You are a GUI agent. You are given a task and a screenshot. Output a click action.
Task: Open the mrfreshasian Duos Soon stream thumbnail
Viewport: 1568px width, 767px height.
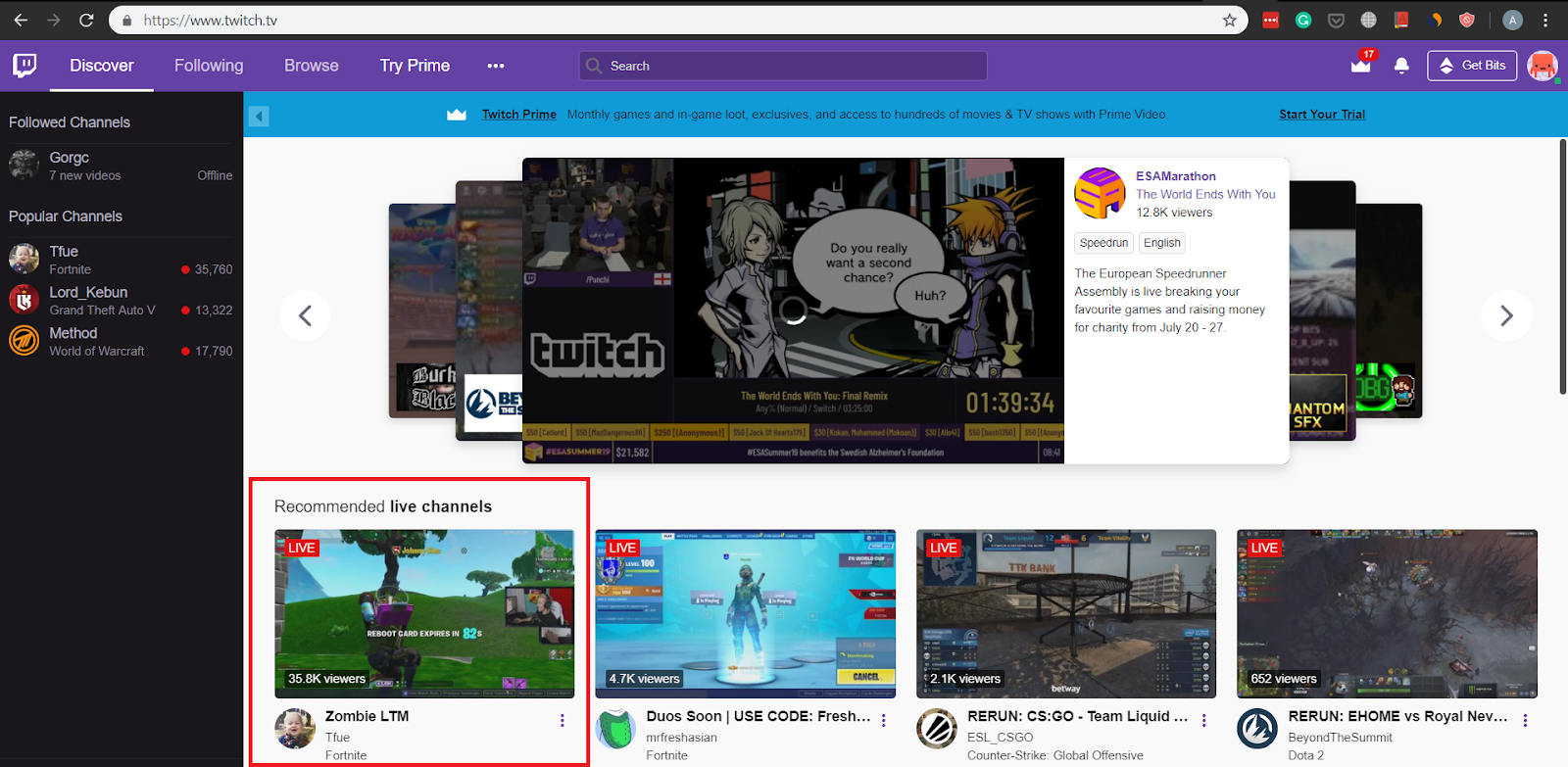[x=745, y=614]
